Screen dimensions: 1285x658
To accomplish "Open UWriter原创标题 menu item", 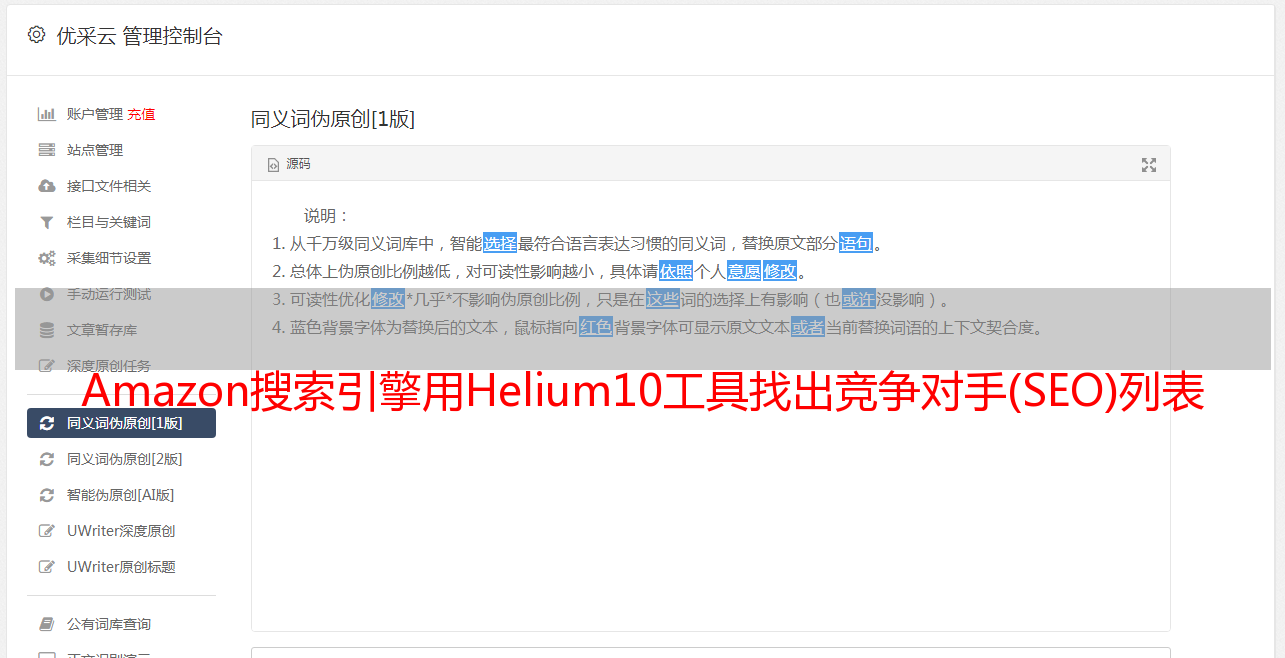I will 121,567.
